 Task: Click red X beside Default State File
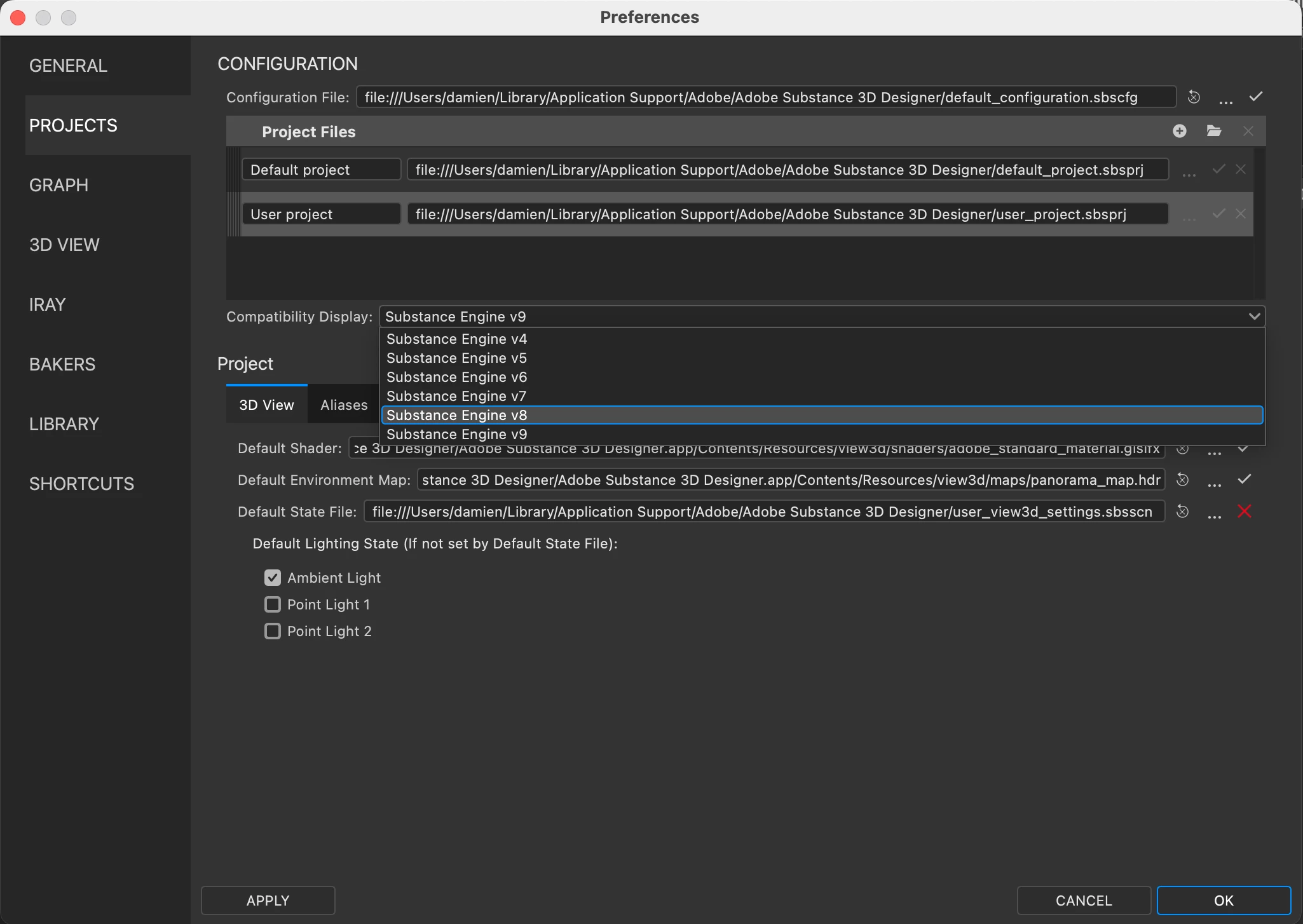pyautogui.click(x=1244, y=511)
